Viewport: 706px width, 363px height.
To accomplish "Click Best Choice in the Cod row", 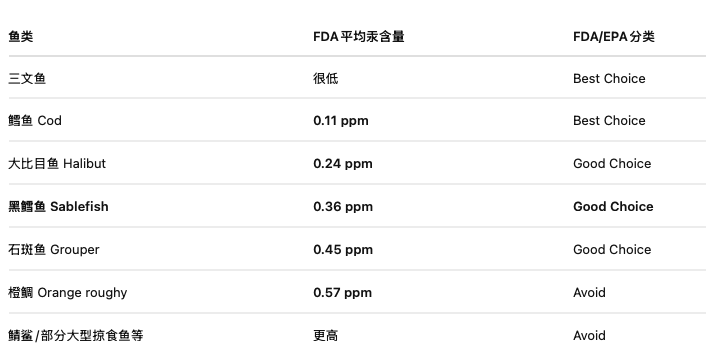I will (609, 121).
